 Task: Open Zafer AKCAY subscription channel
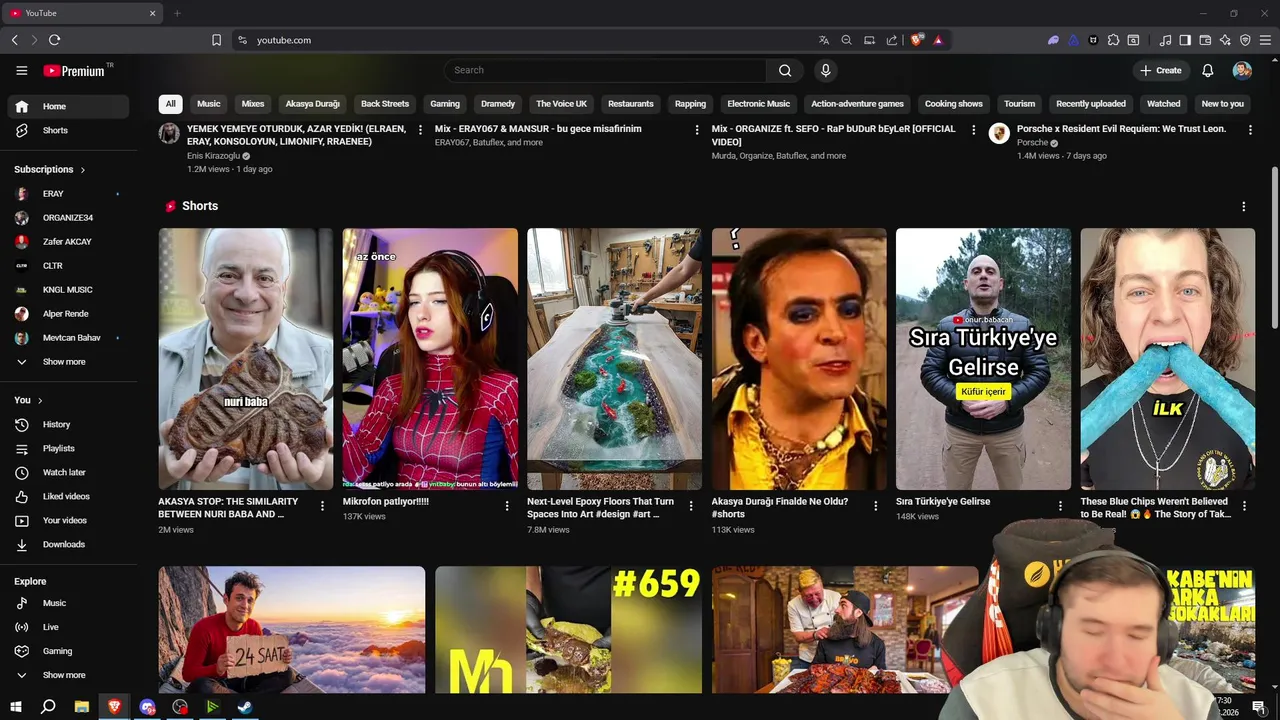click(69, 242)
